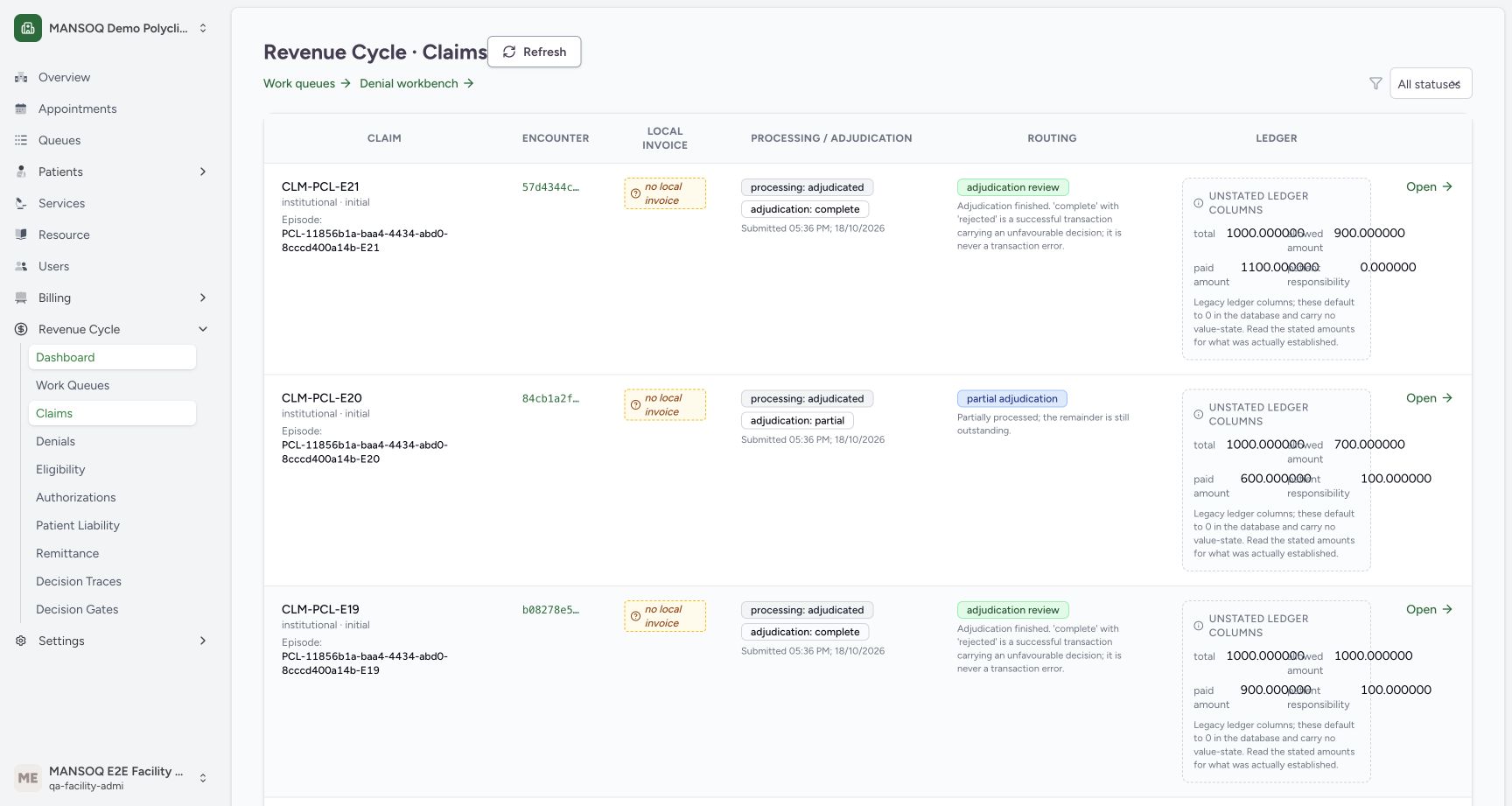
Task: Click the Resource icon in sidebar
Action: 21,235
